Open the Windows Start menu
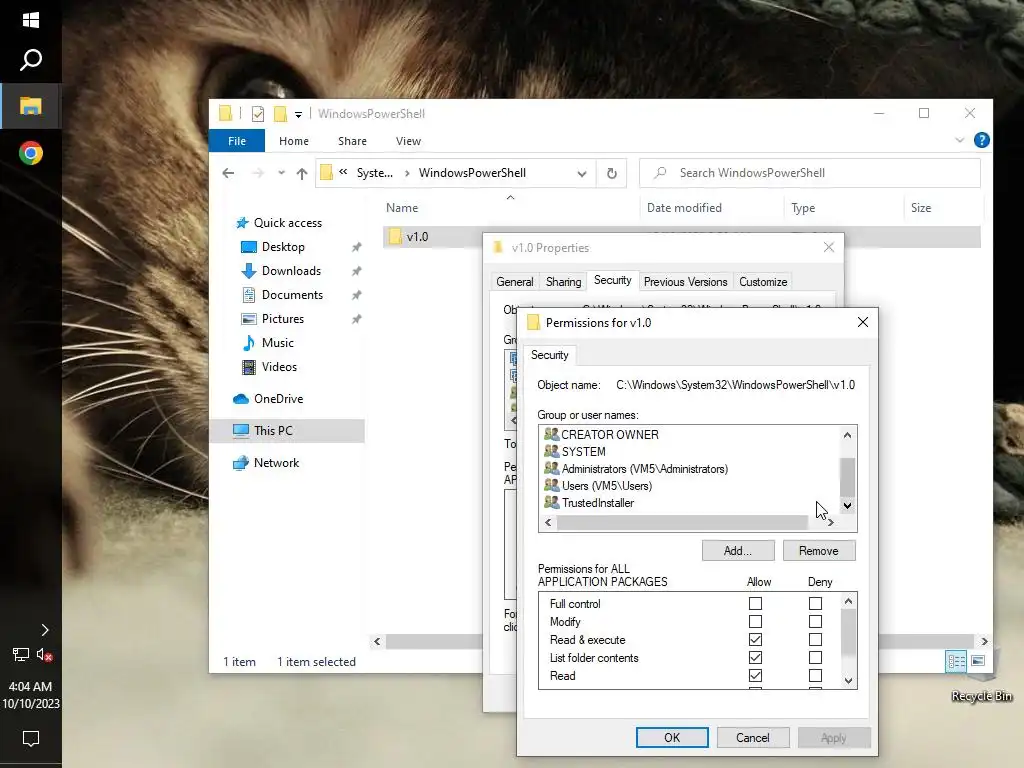Viewport: 1024px width, 768px height. pos(31,20)
